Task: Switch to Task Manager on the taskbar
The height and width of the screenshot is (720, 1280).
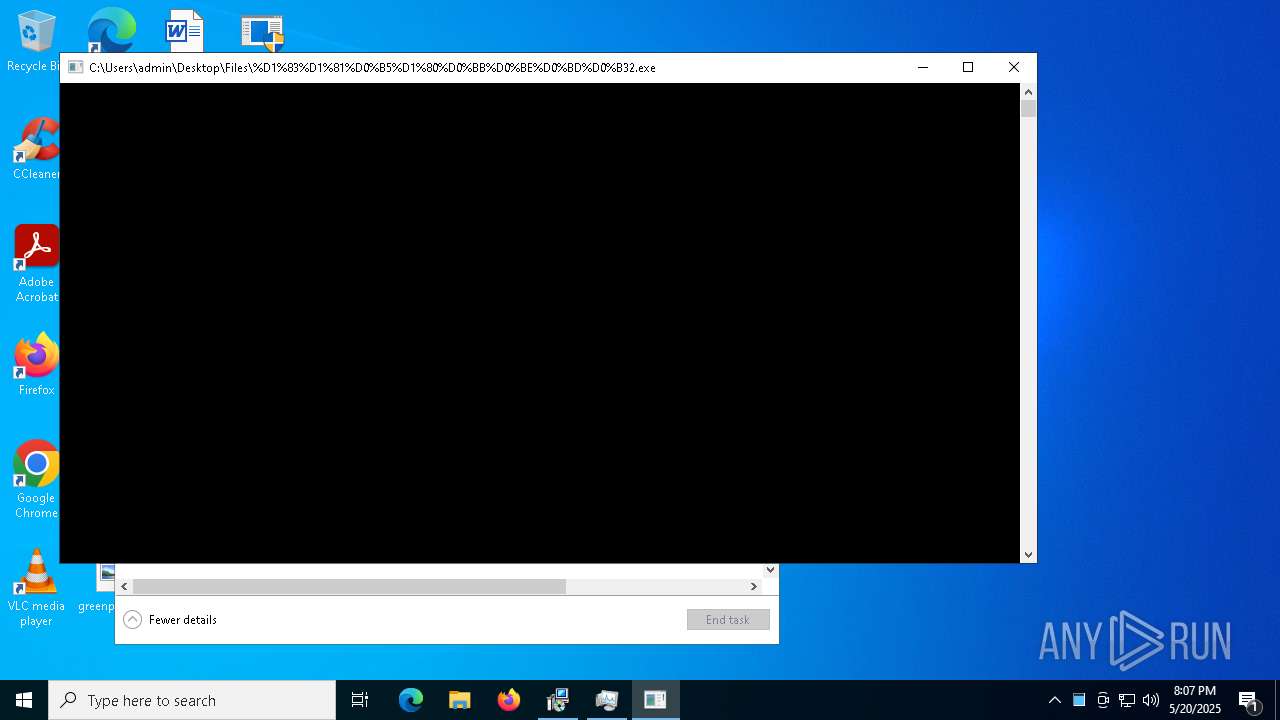Action: point(607,700)
